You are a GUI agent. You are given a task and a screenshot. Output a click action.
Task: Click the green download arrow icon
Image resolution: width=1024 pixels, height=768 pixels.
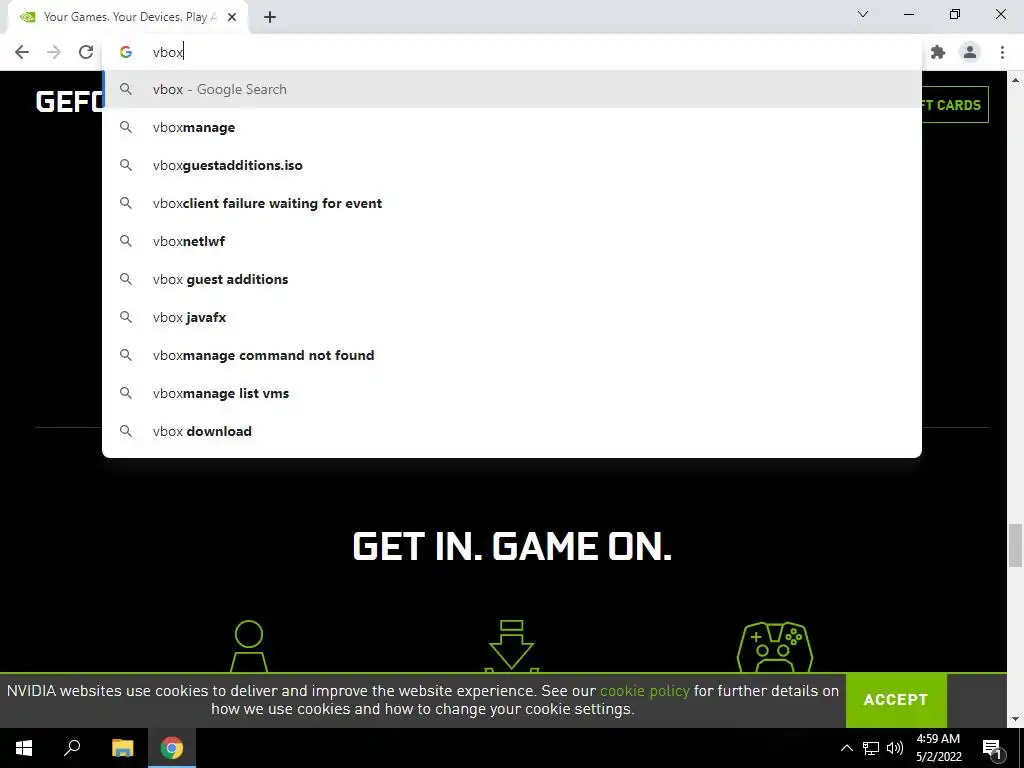[x=511, y=646]
